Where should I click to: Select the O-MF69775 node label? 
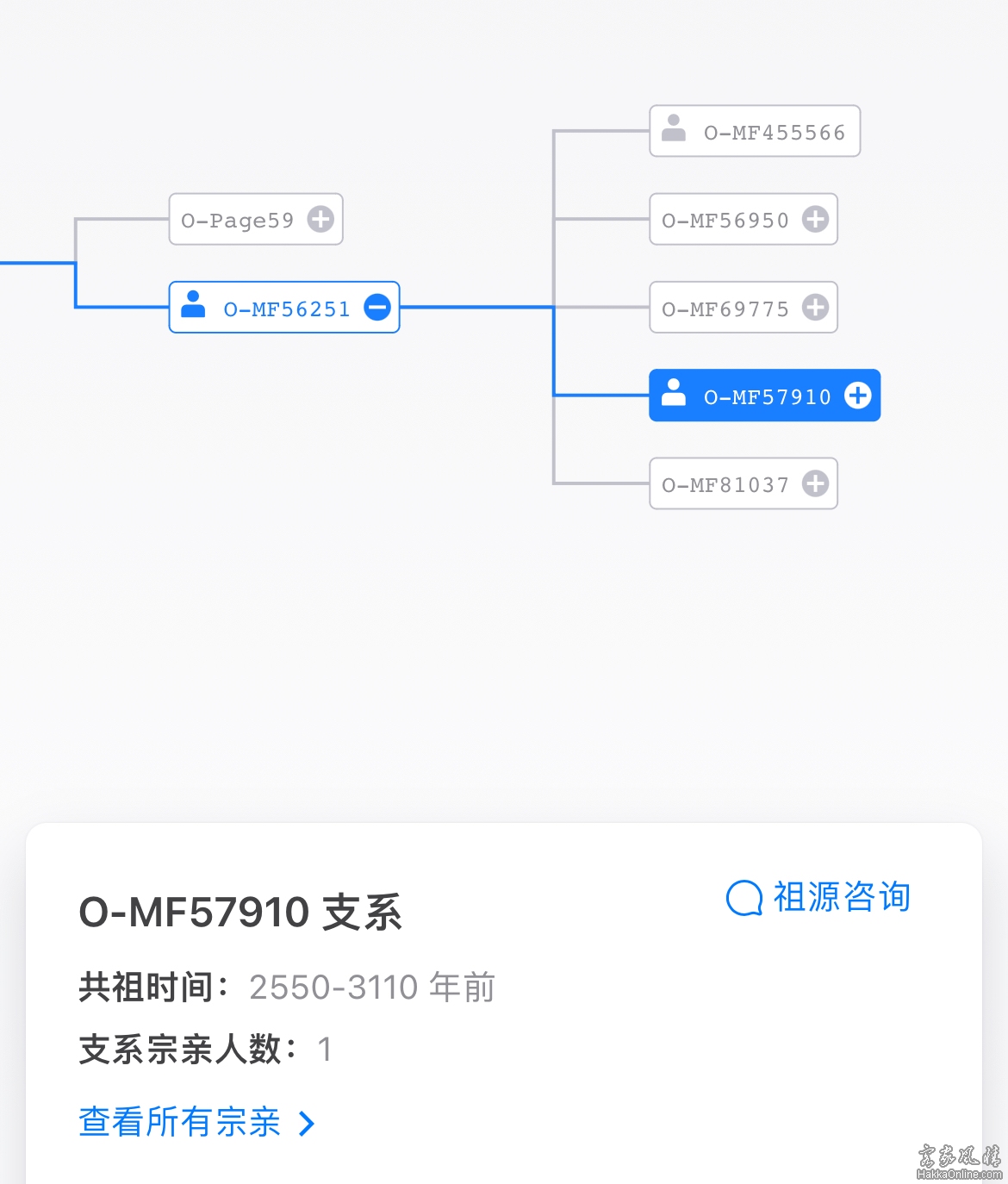point(725,308)
